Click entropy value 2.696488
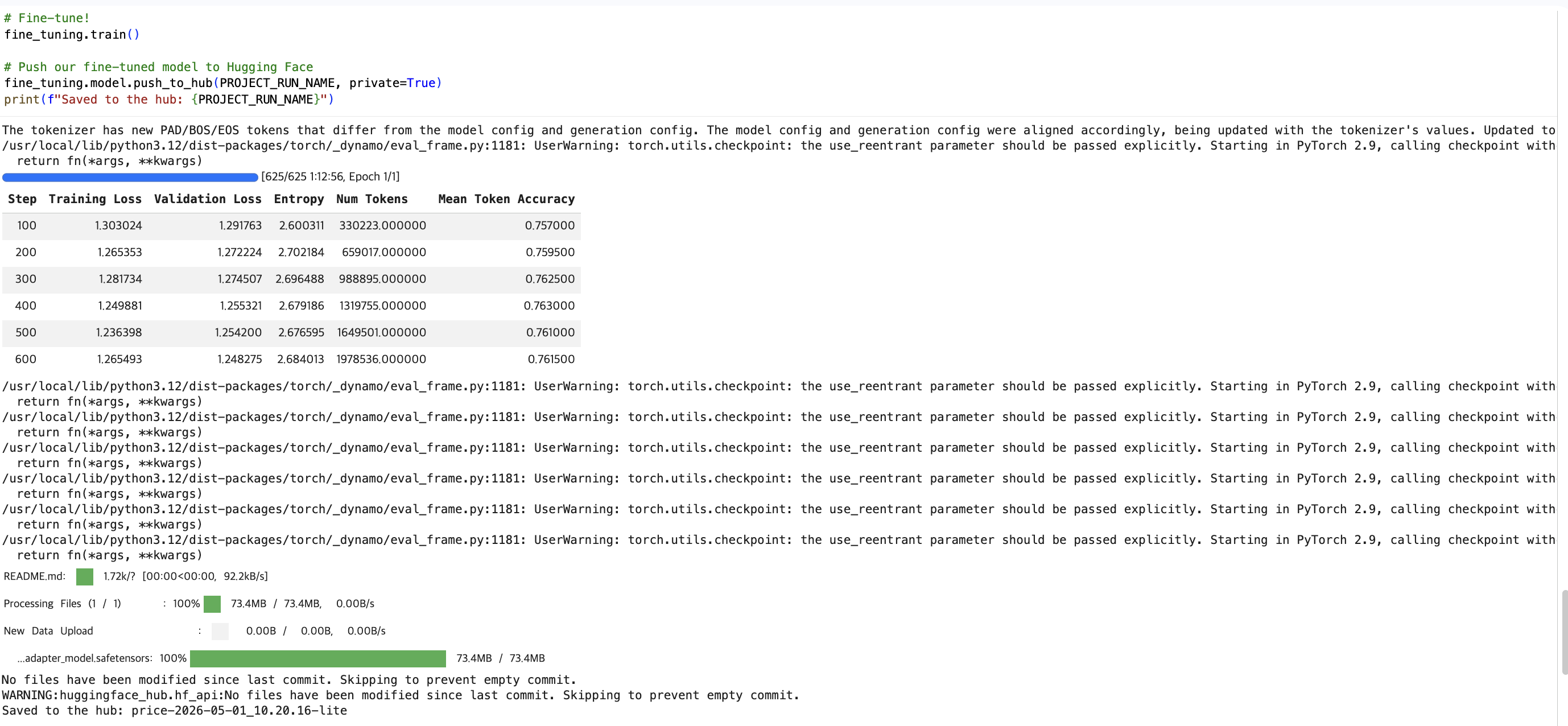This screenshot has height=726, width=1568. (299, 279)
